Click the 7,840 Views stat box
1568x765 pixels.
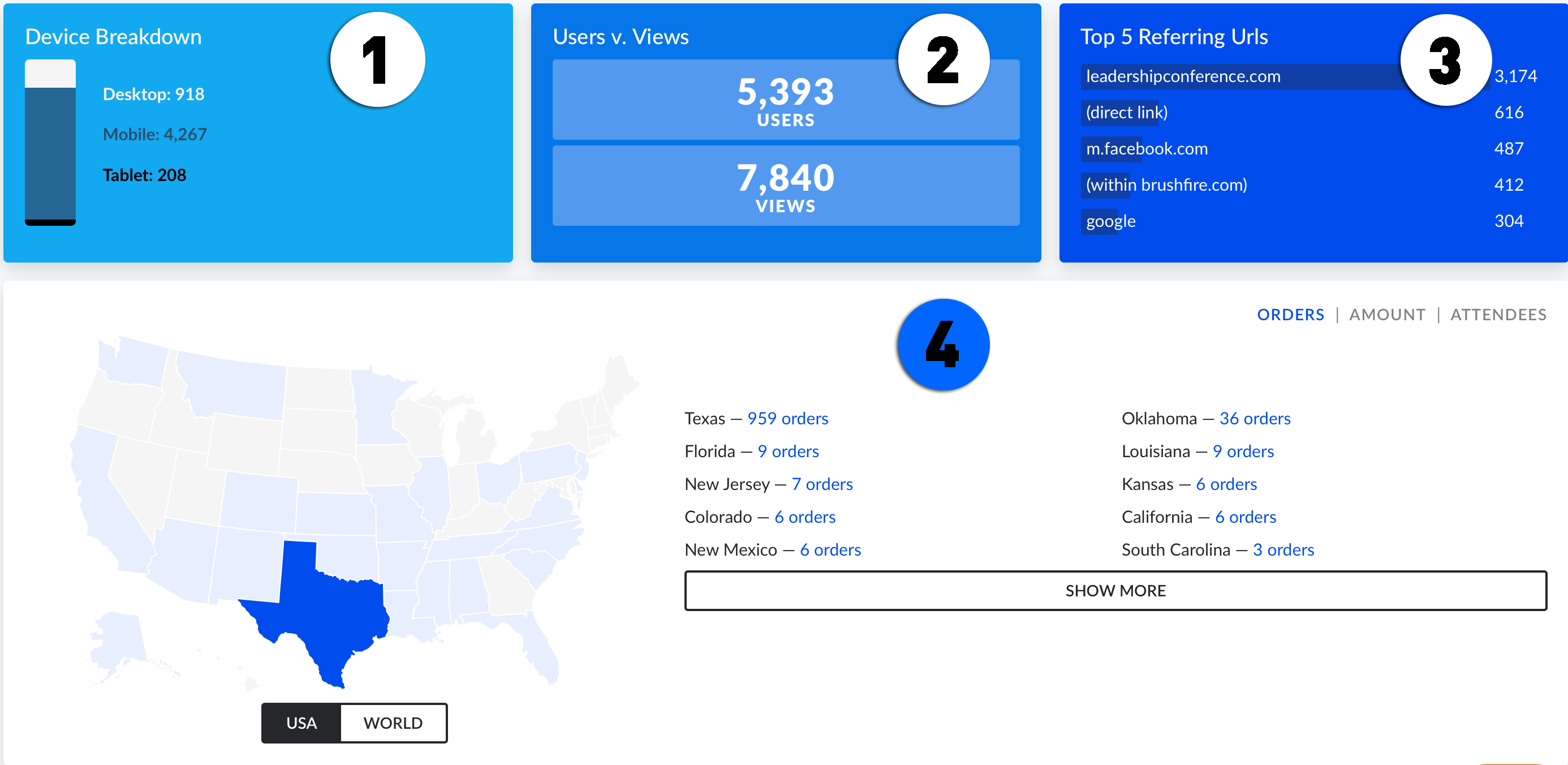click(x=785, y=186)
